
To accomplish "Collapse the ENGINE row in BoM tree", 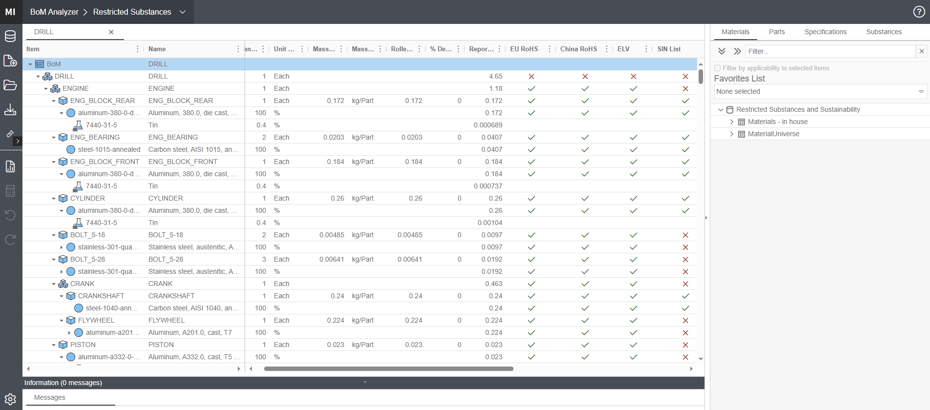I will [46, 89].
